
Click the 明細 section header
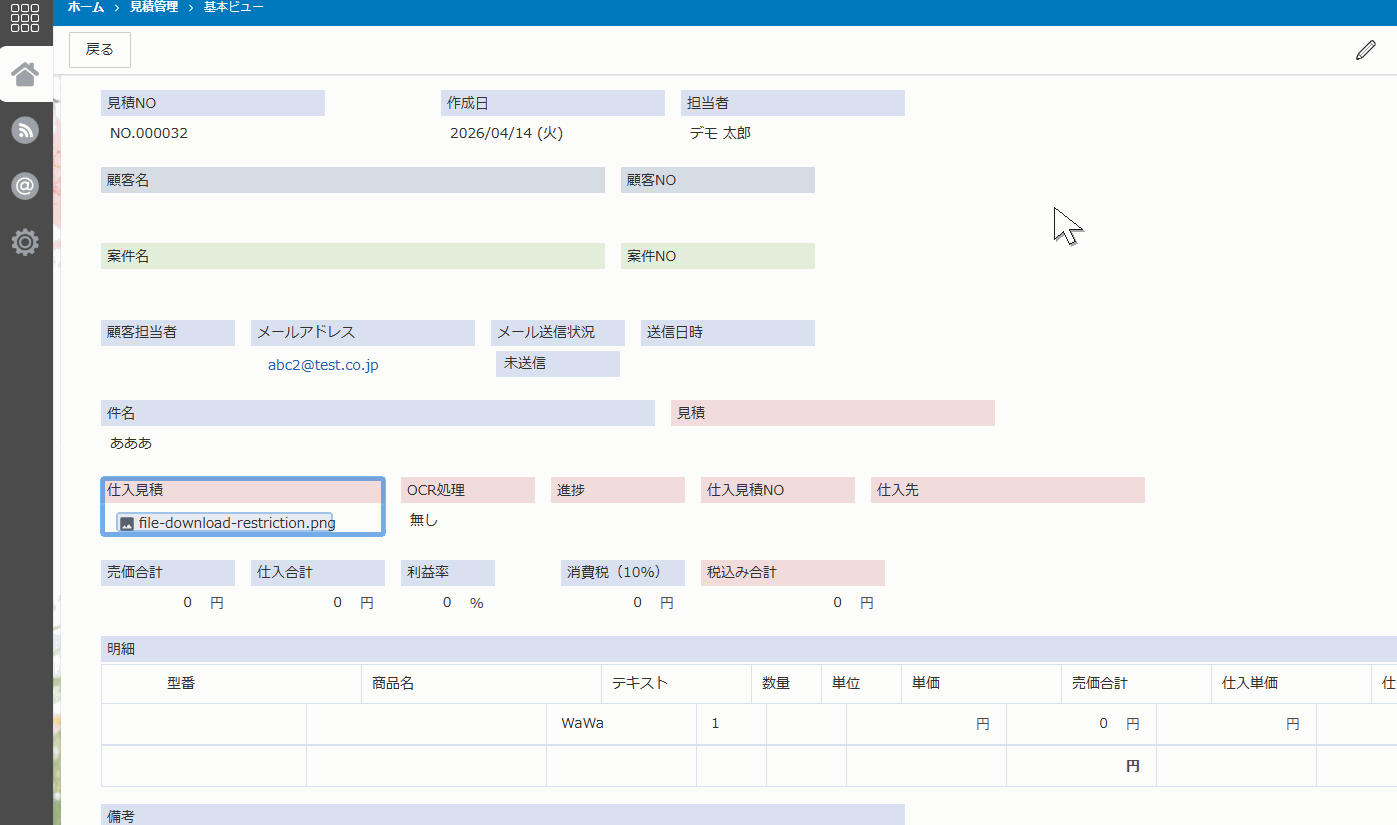click(749, 649)
